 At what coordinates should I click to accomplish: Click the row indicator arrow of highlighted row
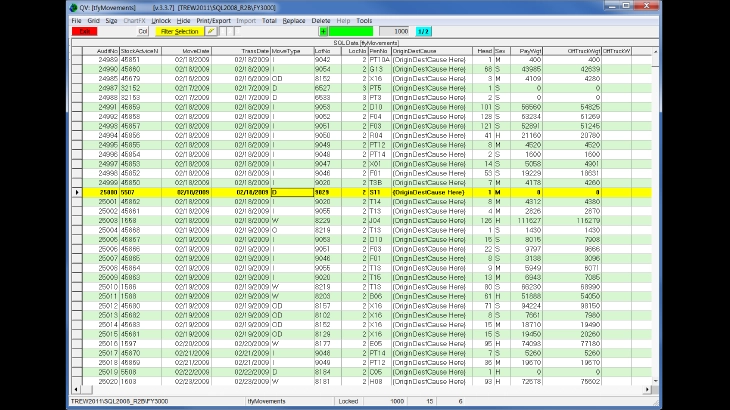point(78,192)
